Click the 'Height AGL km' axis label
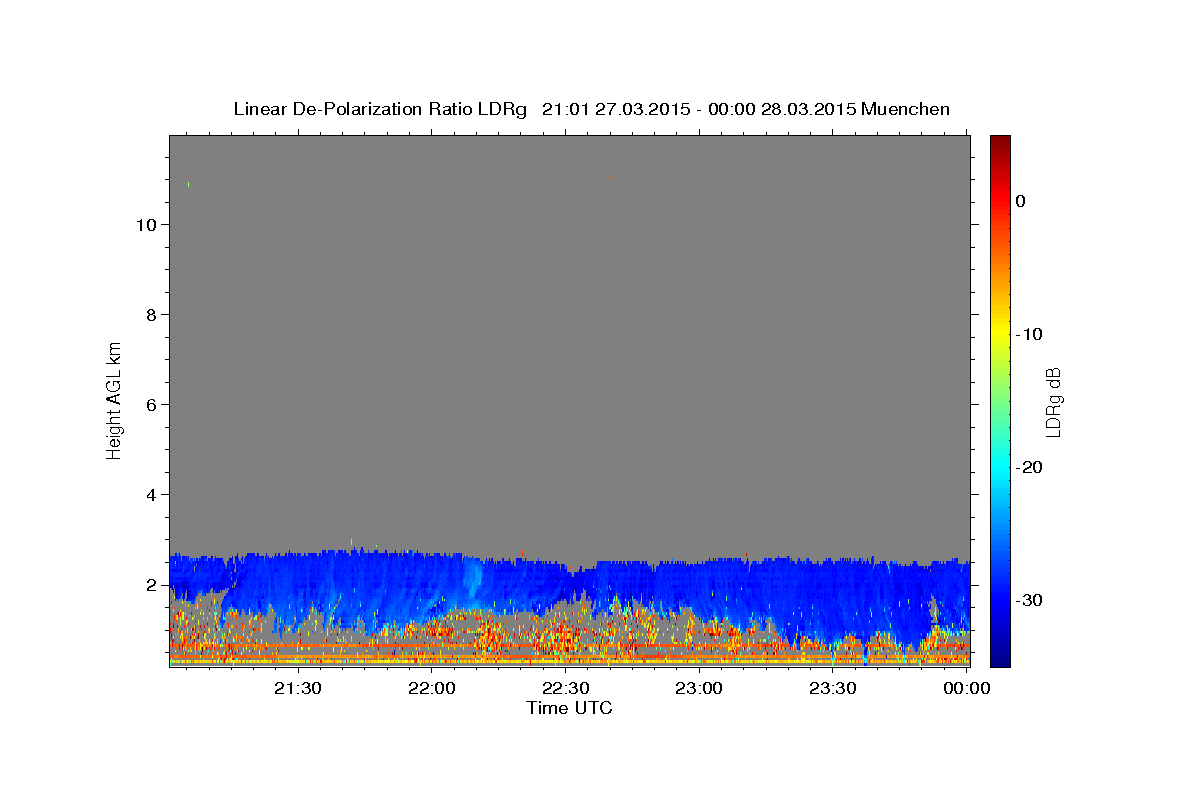 114,399
